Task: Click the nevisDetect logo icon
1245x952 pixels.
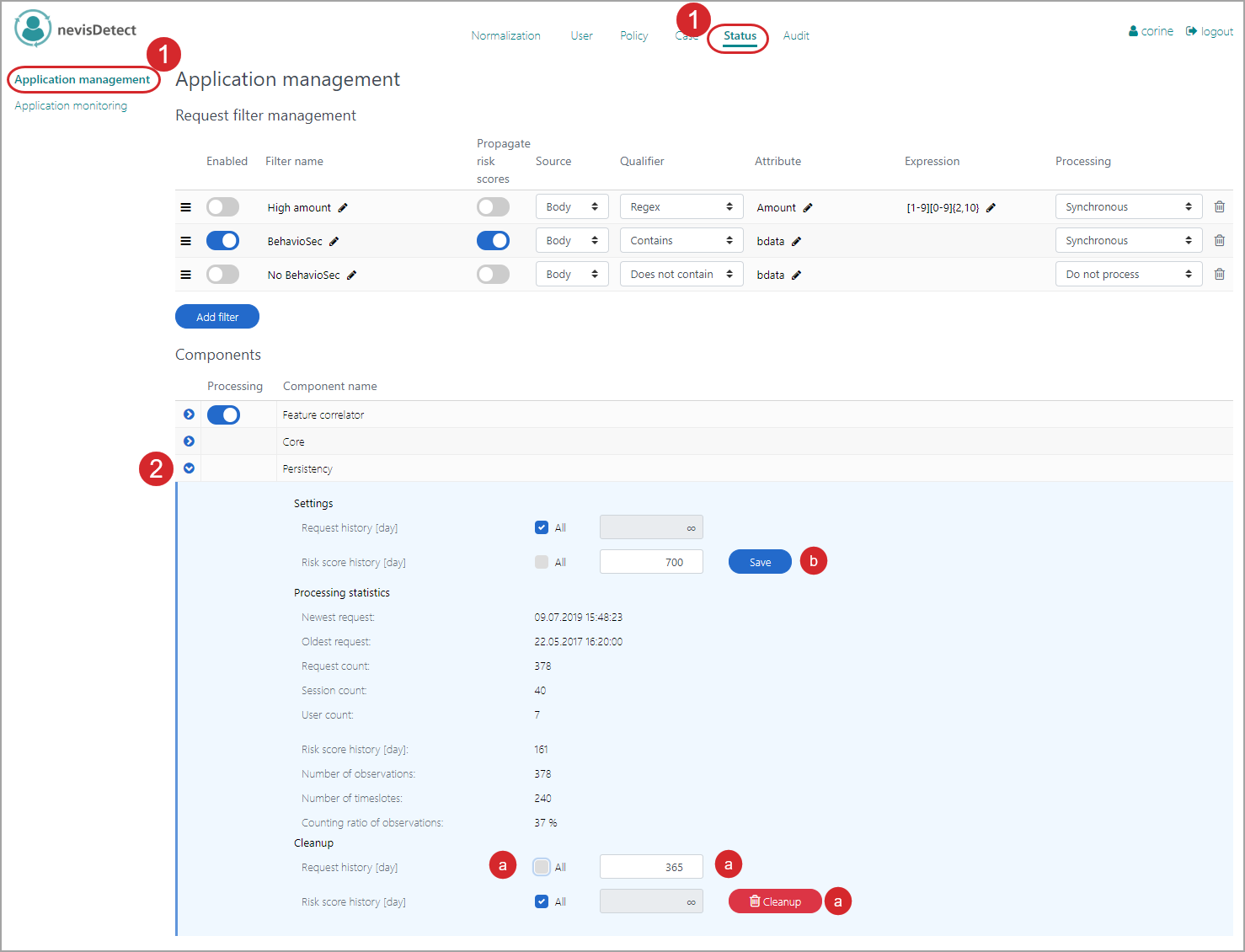Action: click(x=33, y=29)
